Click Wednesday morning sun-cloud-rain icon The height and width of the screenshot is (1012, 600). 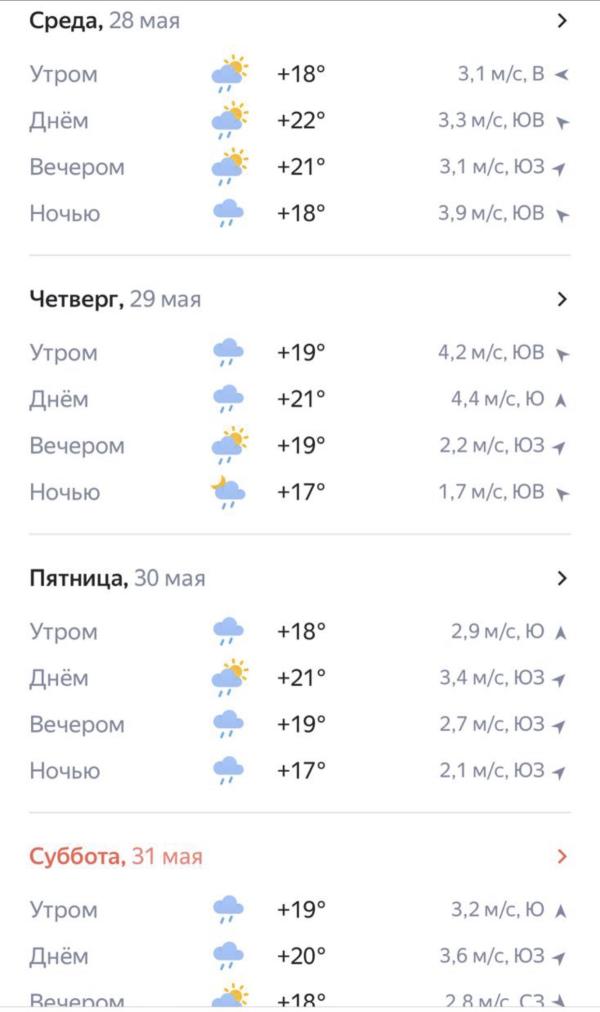(x=230, y=74)
